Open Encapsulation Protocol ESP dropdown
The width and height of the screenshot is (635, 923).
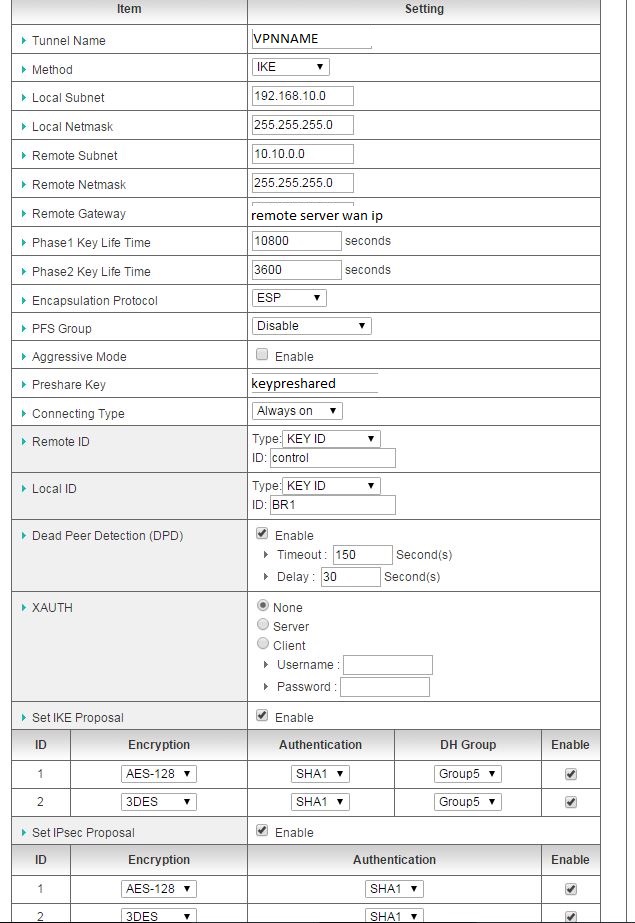tap(290, 298)
